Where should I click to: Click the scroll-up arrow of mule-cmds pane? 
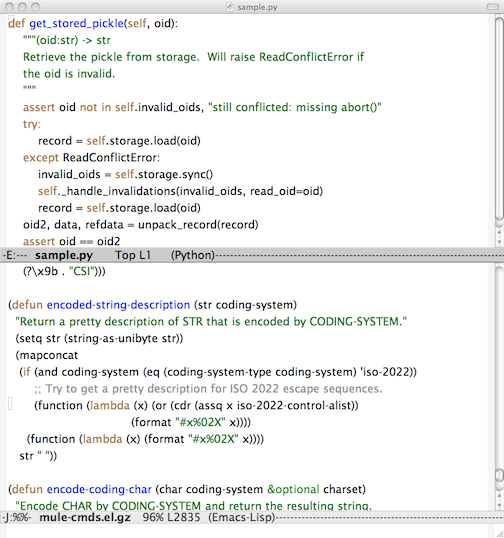tap(499, 496)
